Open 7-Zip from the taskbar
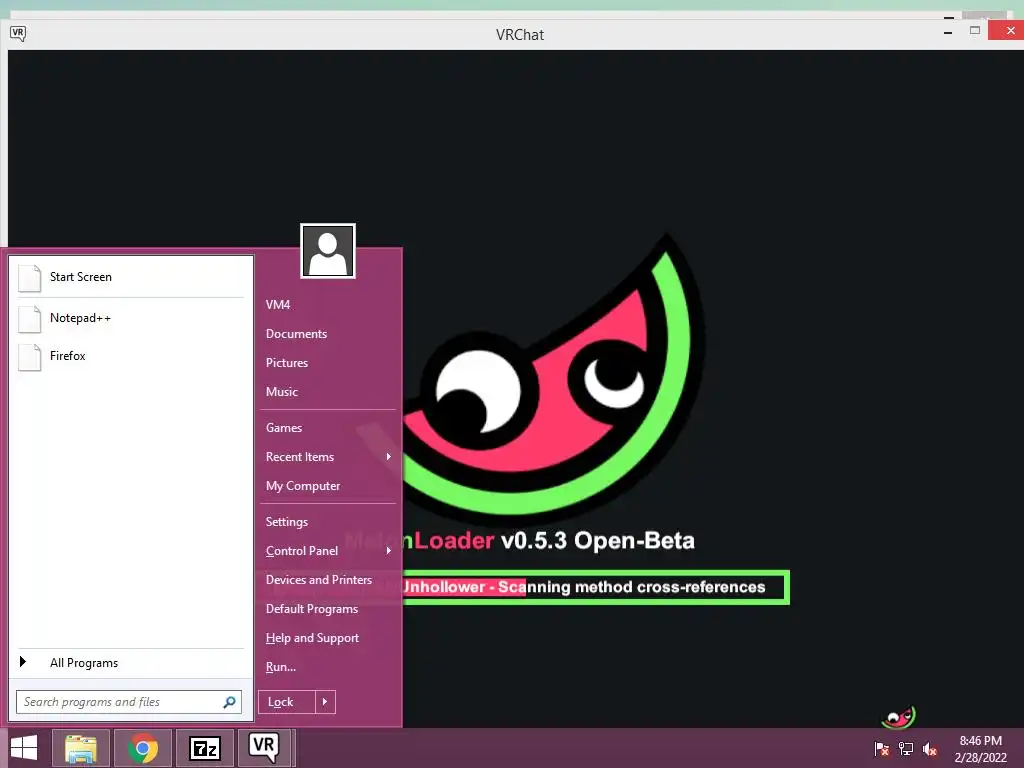The width and height of the screenshot is (1024, 768). 204,748
